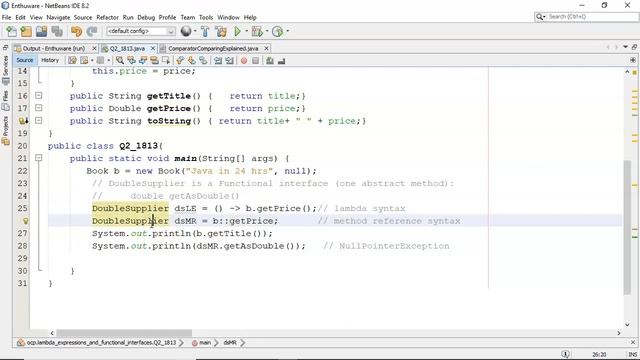
Task: Collapse the getPrice method fold
Action: 38,108
